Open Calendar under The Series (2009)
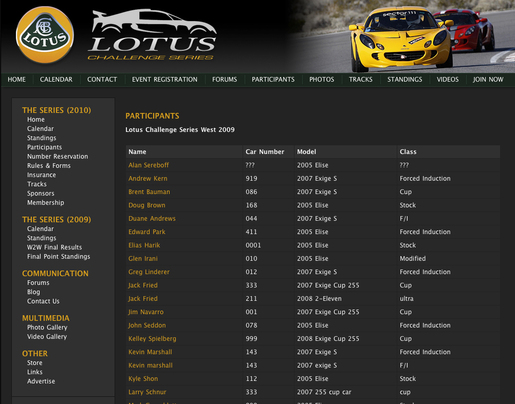The width and height of the screenshot is (515, 404). [x=40, y=229]
